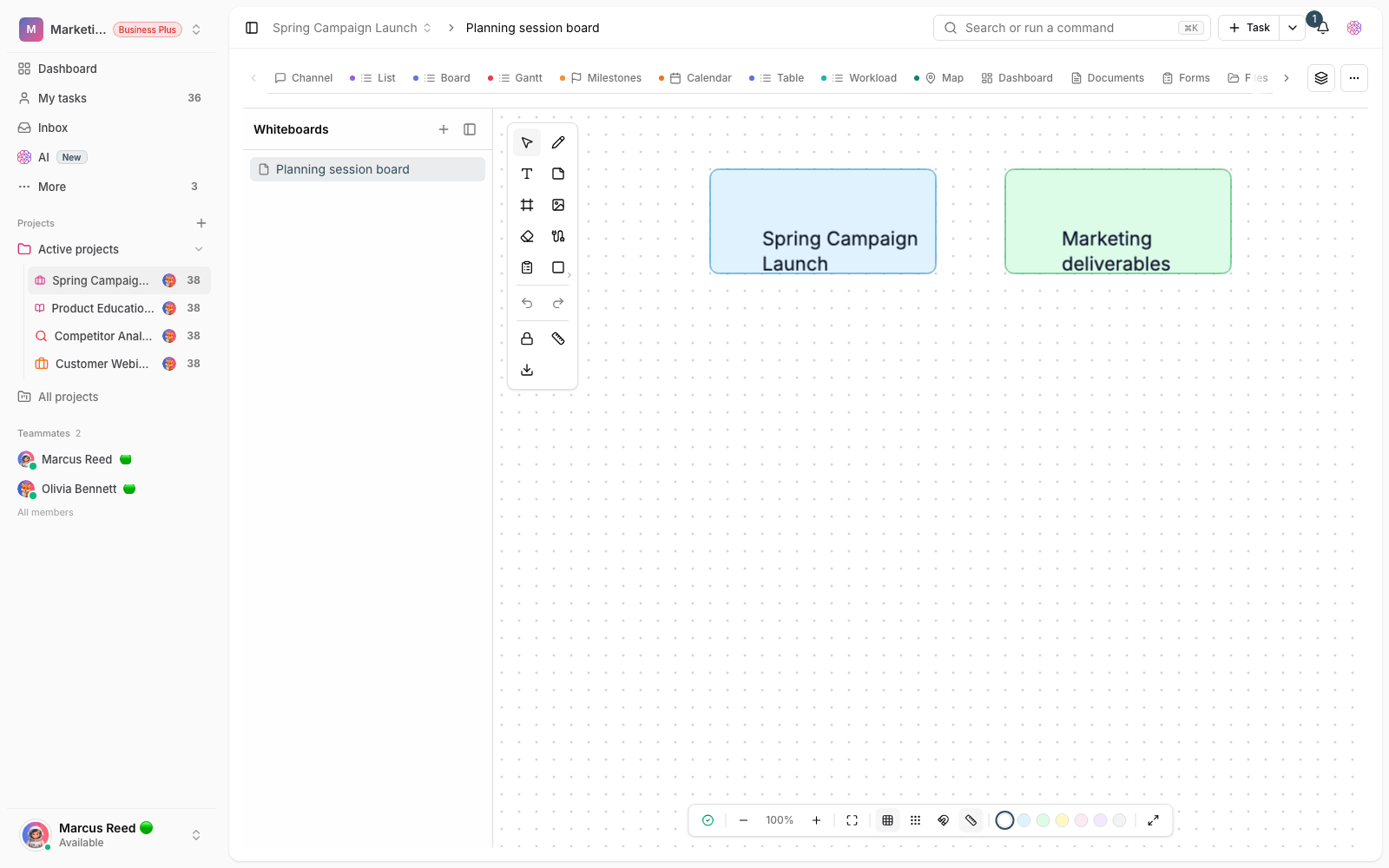
Task: Toggle the ruler in bottom toolbar
Action: [971, 820]
